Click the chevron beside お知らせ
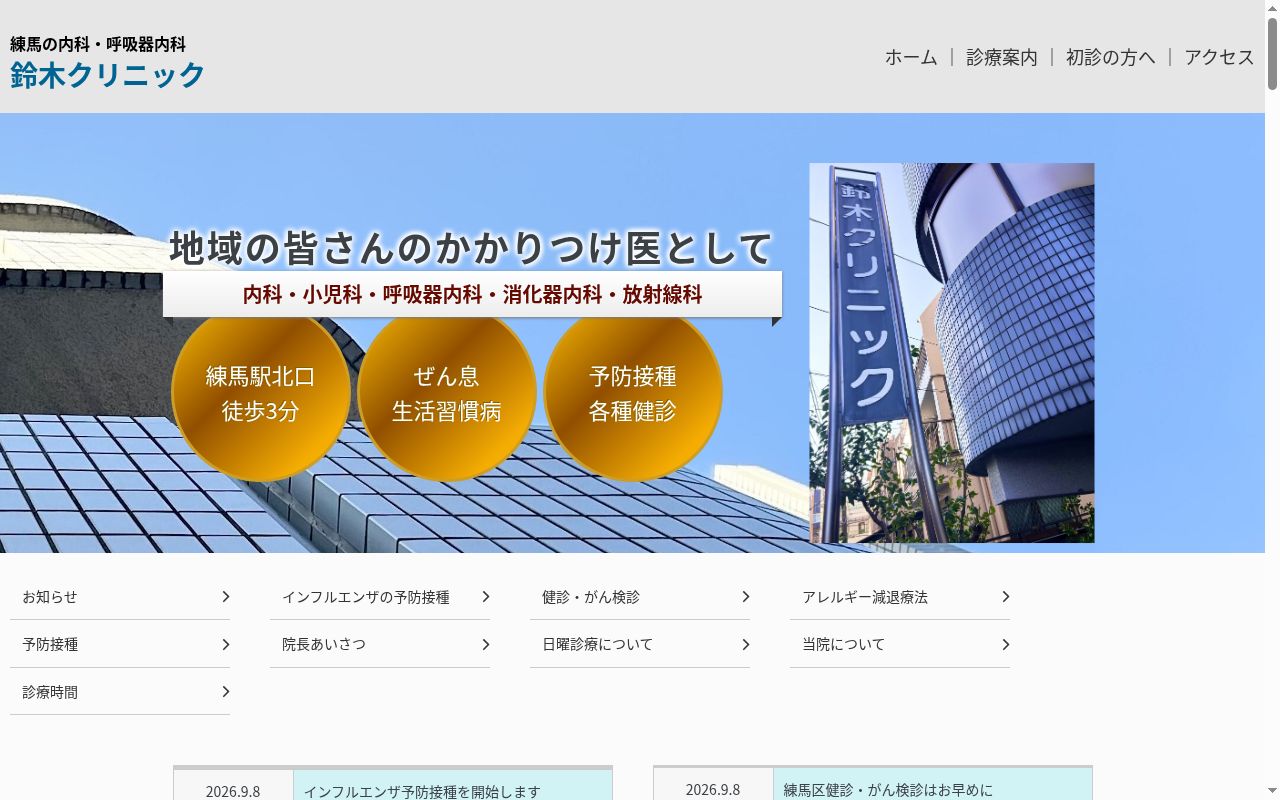The image size is (1280, 800). pos(226,597)
